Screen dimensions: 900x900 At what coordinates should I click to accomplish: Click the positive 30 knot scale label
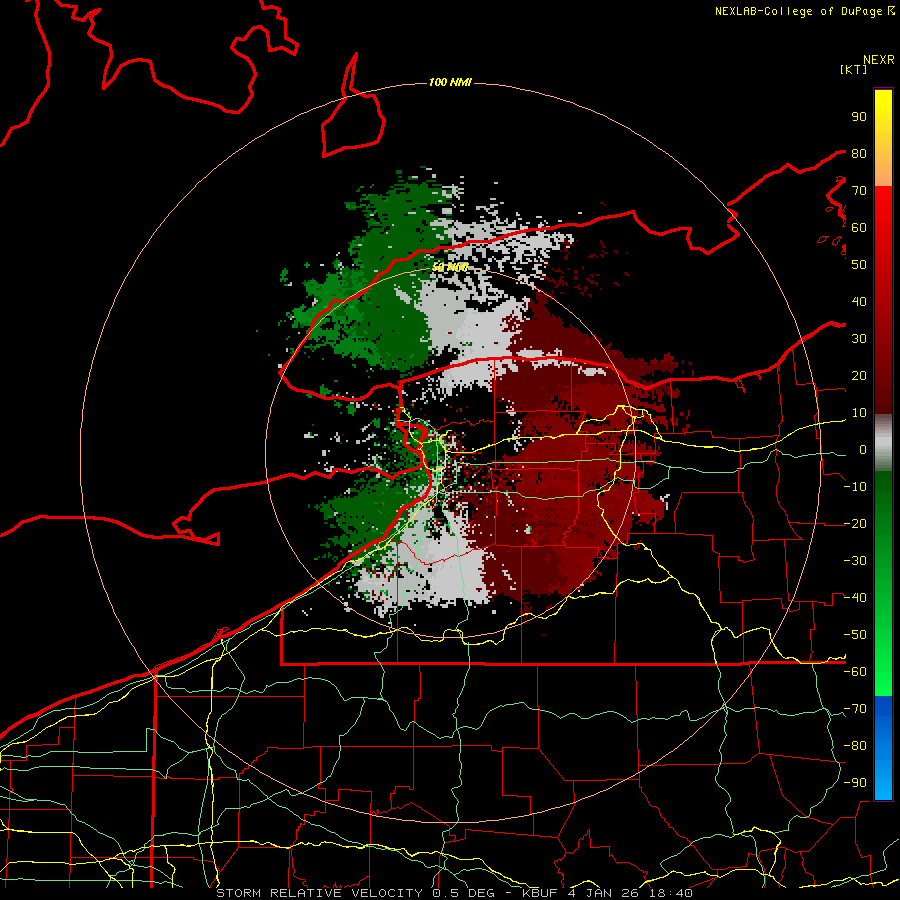[x=859, y=339]
